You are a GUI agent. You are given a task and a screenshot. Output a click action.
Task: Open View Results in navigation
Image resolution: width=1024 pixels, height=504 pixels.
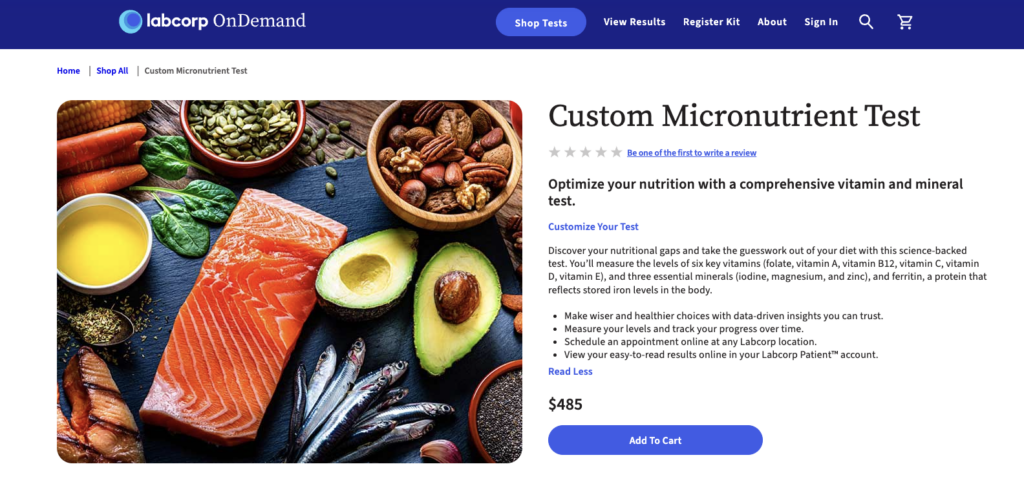[x=634, y=22]
